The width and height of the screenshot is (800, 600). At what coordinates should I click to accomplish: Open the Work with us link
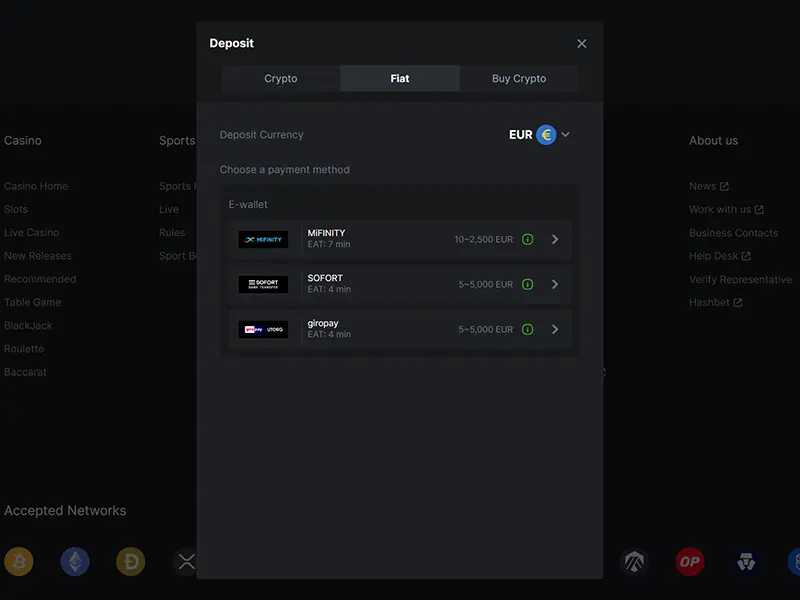click(726, 209)
